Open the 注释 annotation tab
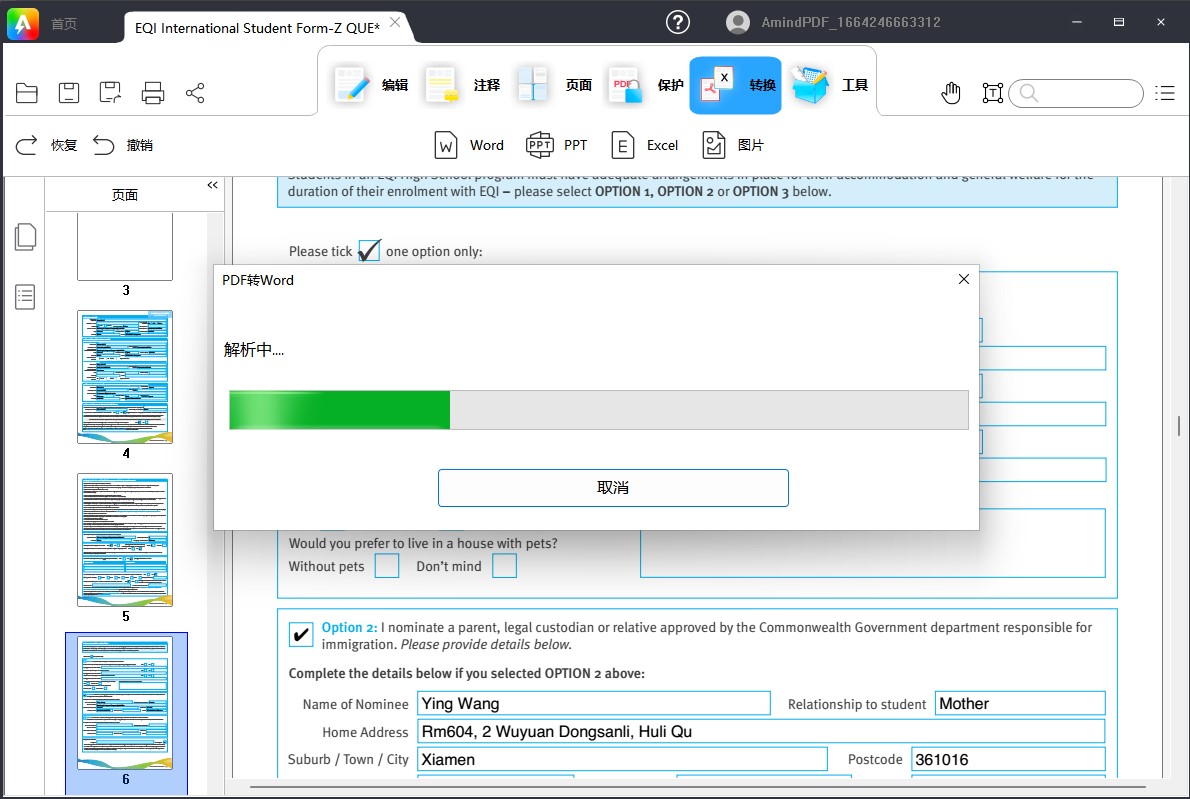The width and height of the screenshot is (1190, 799). click(463, 85)
